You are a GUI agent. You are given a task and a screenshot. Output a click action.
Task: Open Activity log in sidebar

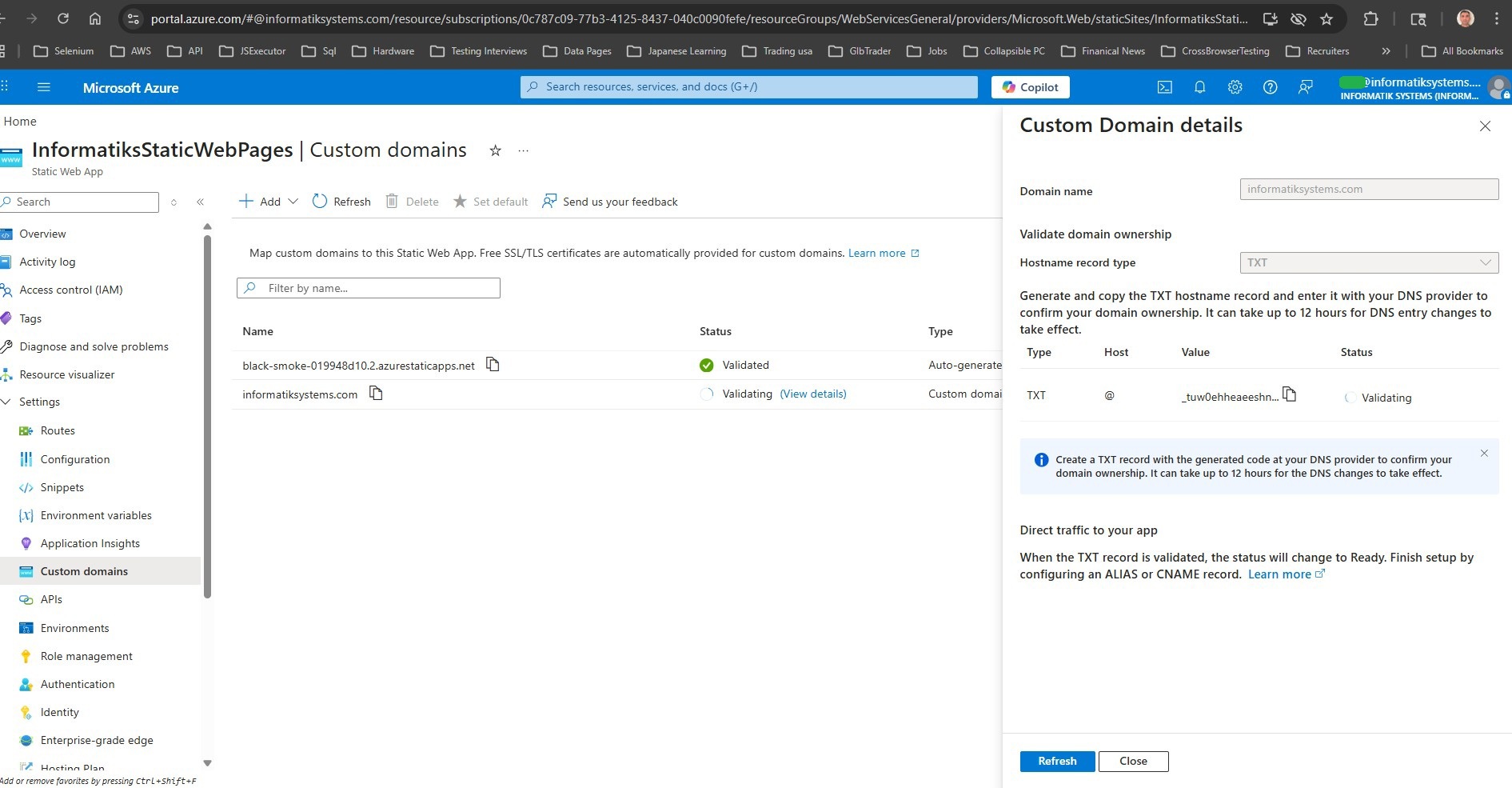pyautogui.click(x=47, y=262)
